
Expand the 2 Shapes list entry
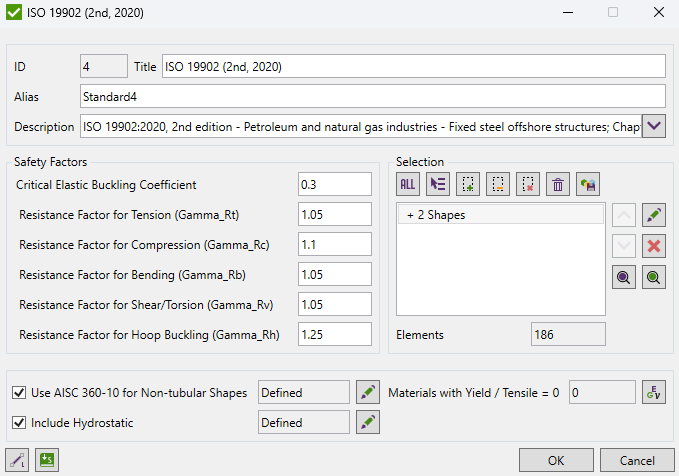pos(410,215)
